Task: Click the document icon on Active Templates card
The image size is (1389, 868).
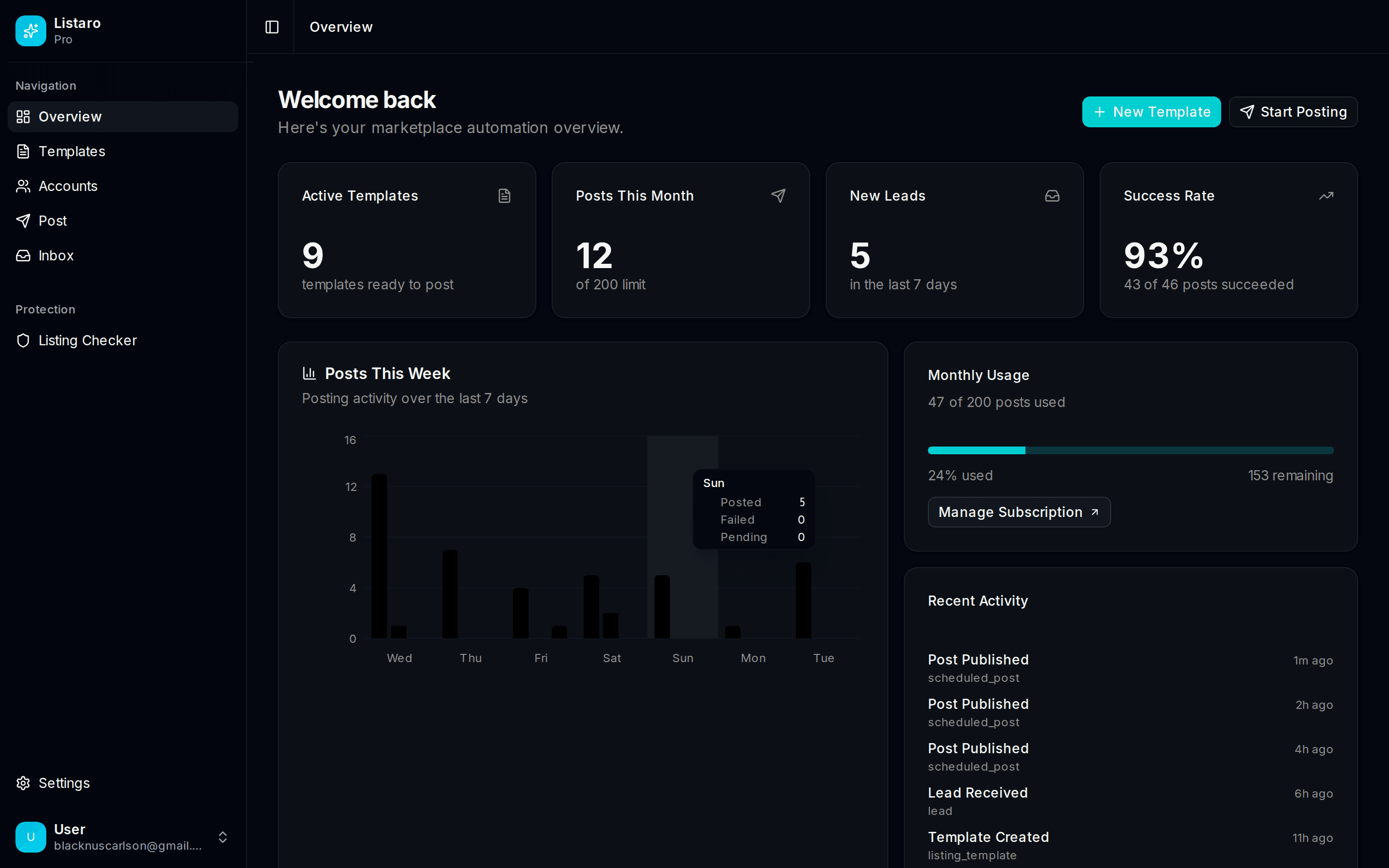Action: coord(504,196)
